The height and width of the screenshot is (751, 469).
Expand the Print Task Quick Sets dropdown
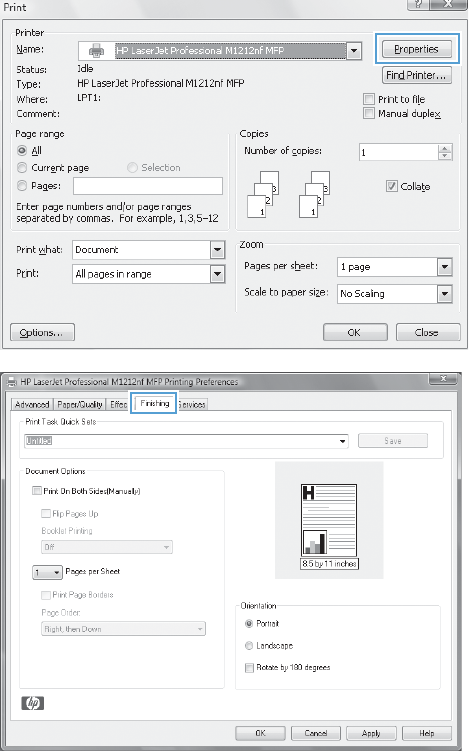click(343, 441)
